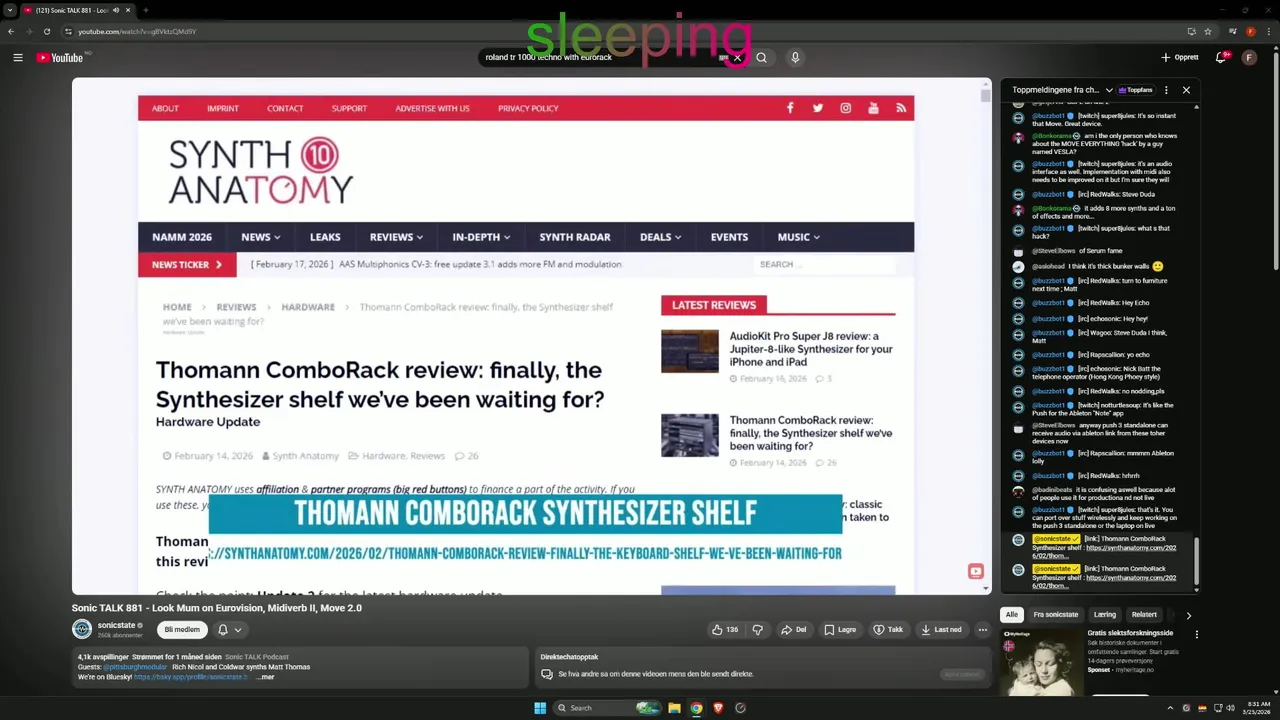Image resolution: width=1280 pixels, height=720 pixels.
Task: Open more actions ellipsis under video
Action: click(x=983, y=630)
